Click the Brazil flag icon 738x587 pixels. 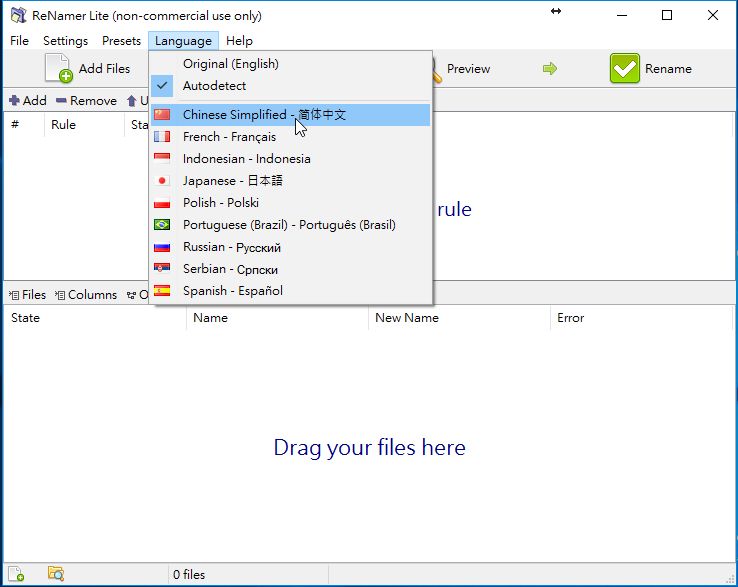tap(162, 225)
